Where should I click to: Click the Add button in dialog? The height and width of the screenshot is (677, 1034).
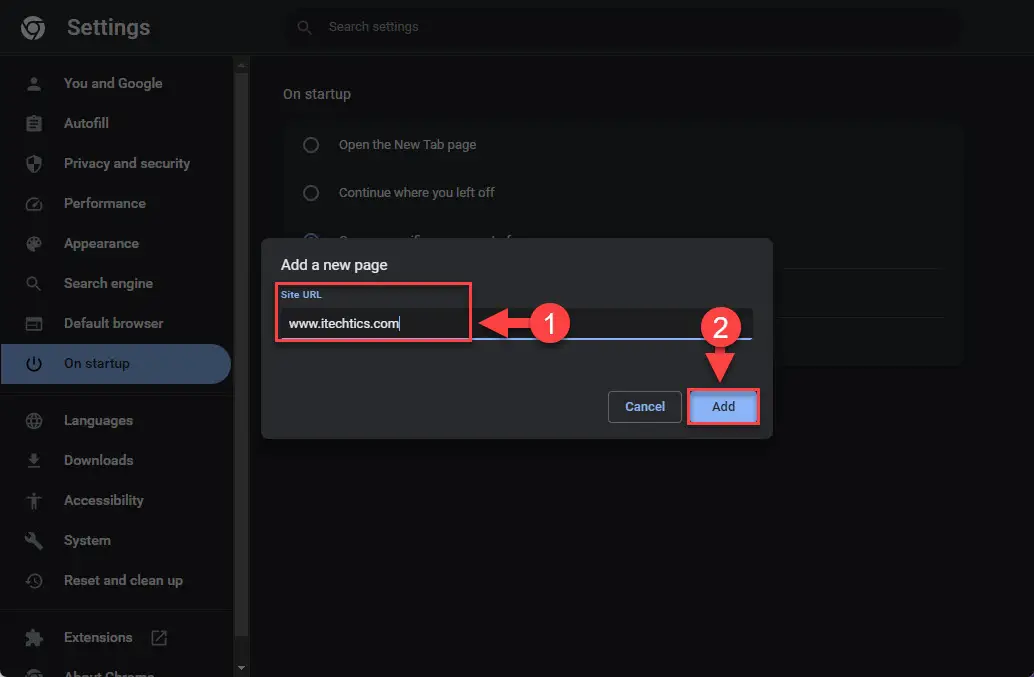[723, 407]
